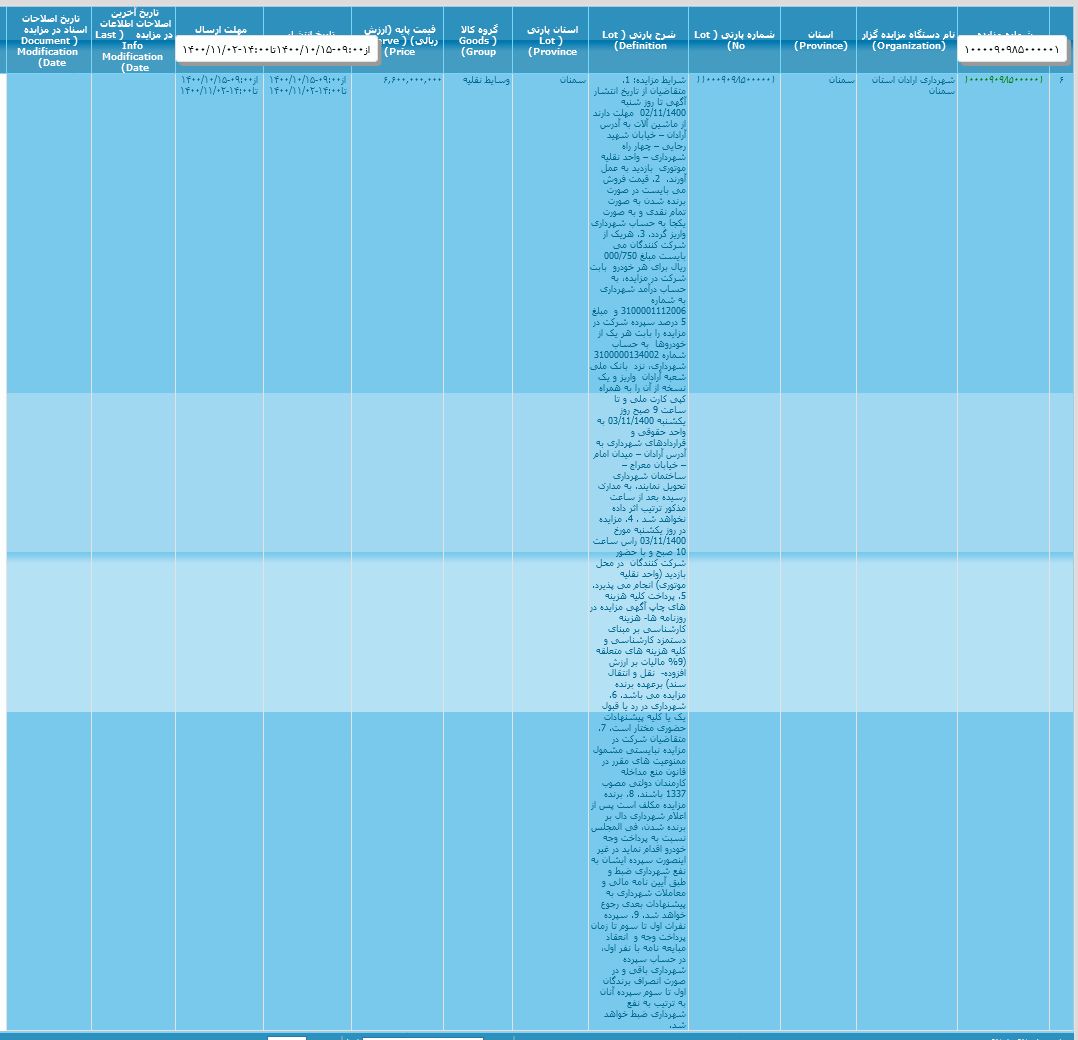Click the Price column header
The image size is (1078, 1040).
tap(398, 40)
